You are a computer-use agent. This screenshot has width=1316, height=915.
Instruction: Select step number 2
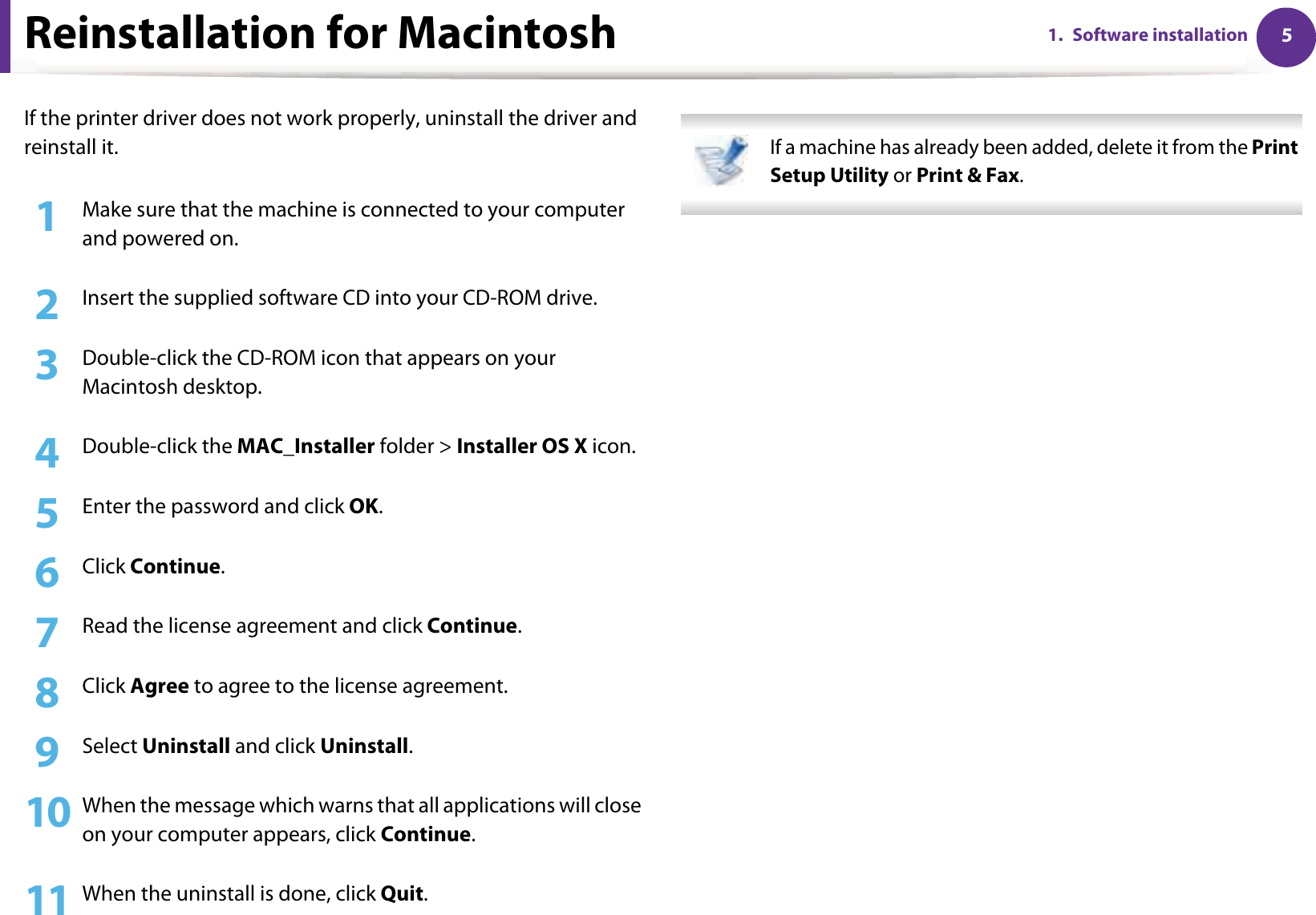click(47, 306)
